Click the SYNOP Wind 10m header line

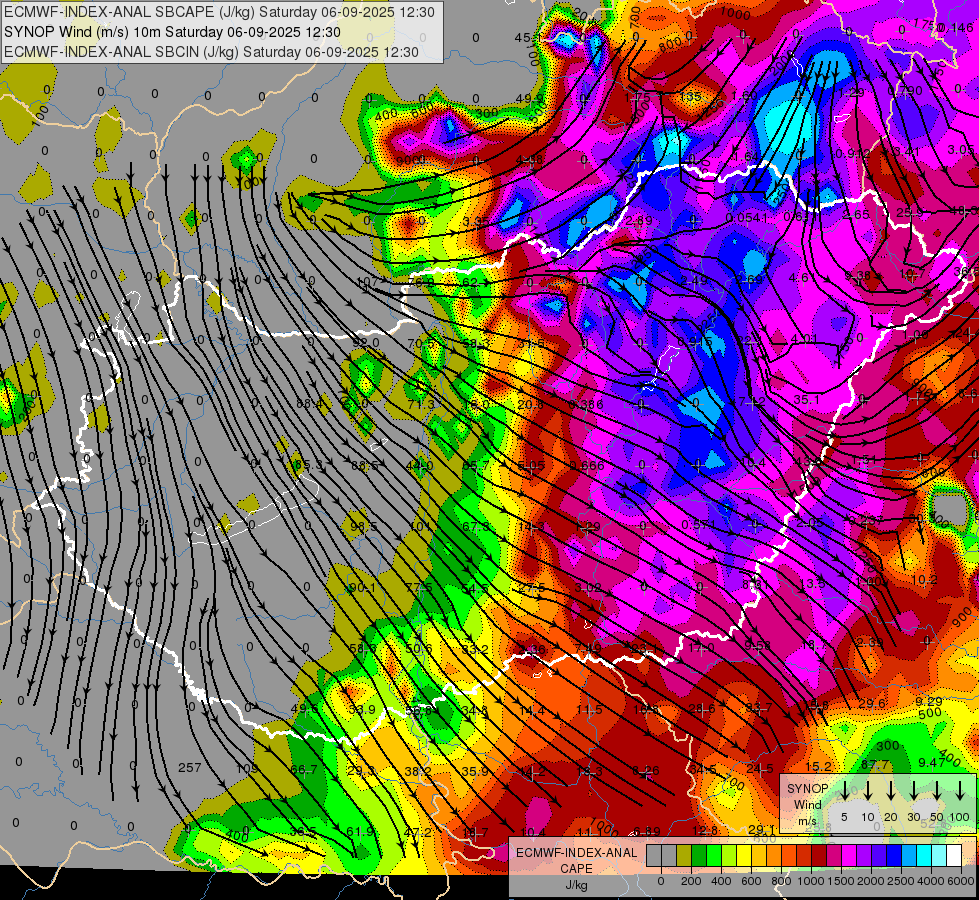(x=172, y=32)
